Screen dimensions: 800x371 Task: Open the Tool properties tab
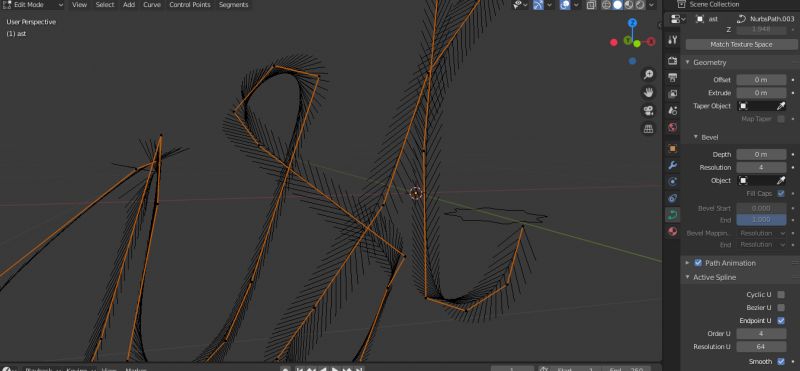click(x=672, y=40)
